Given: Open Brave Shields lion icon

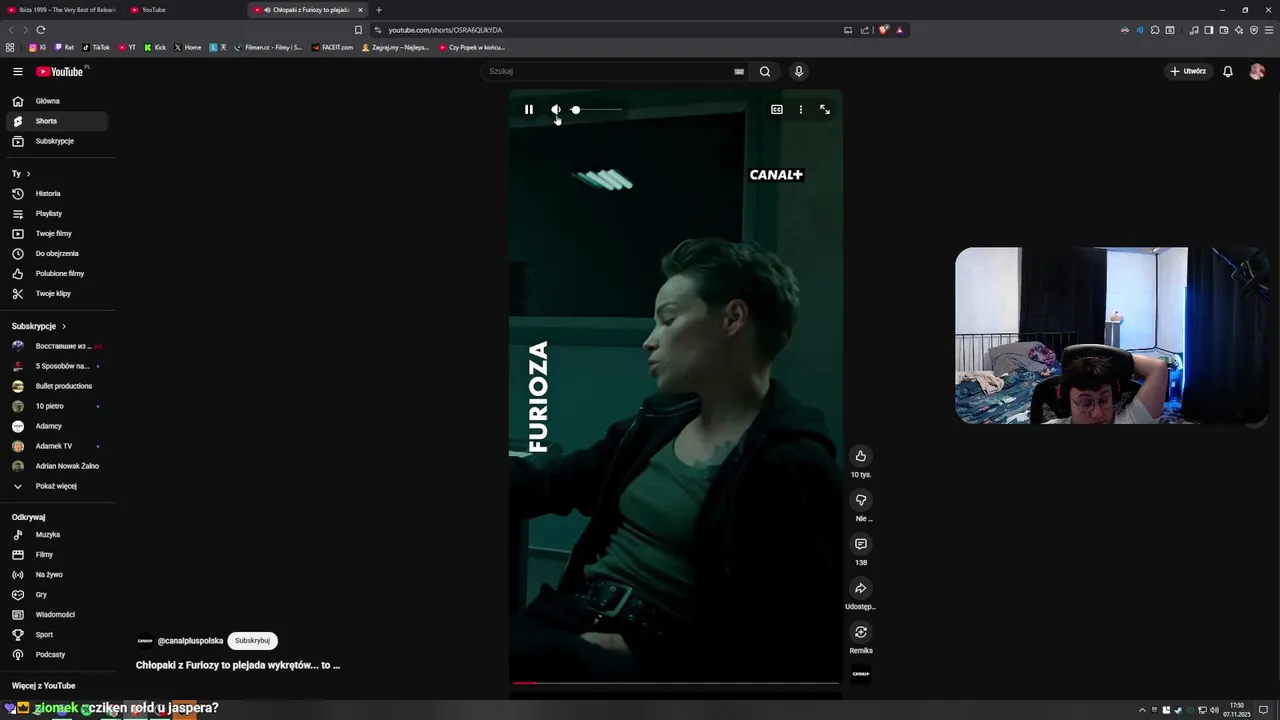Looking at the screenshot, I should pyautogui.click(x=884, y=30).
